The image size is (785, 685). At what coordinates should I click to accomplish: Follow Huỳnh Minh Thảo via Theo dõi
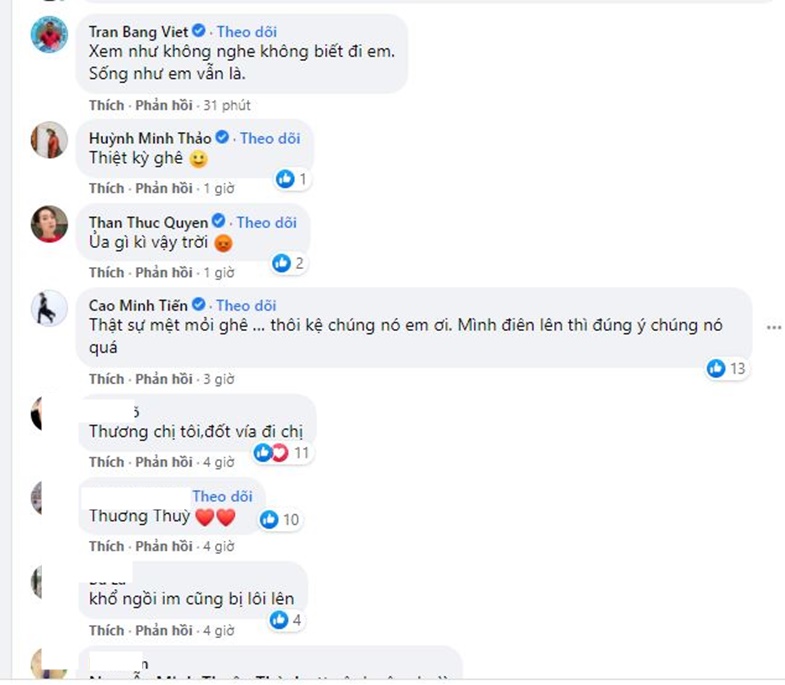[x=270, y=138]
